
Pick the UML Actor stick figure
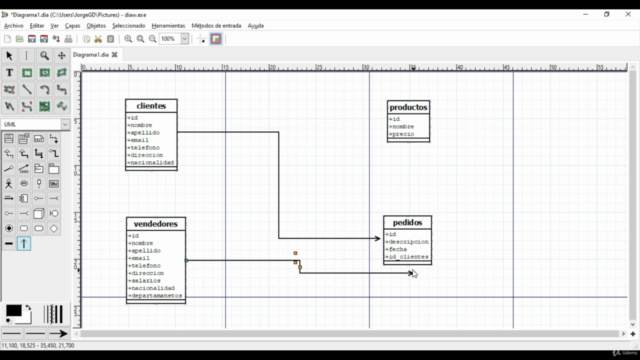coord(9,184)
